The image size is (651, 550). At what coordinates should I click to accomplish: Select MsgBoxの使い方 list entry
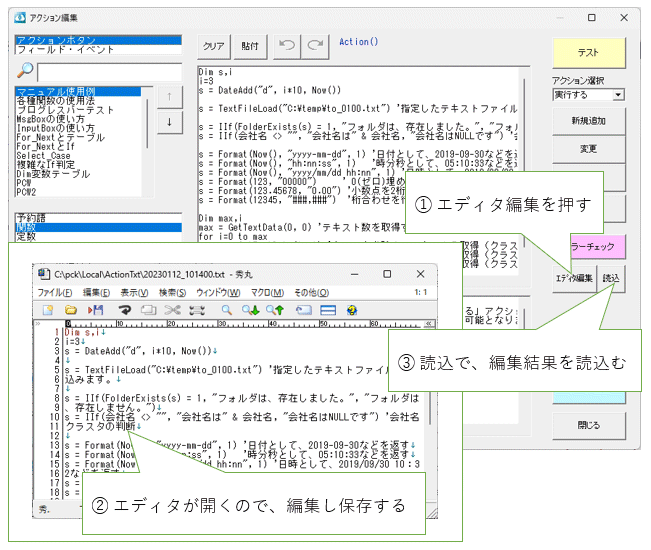[x=79, y=119]
